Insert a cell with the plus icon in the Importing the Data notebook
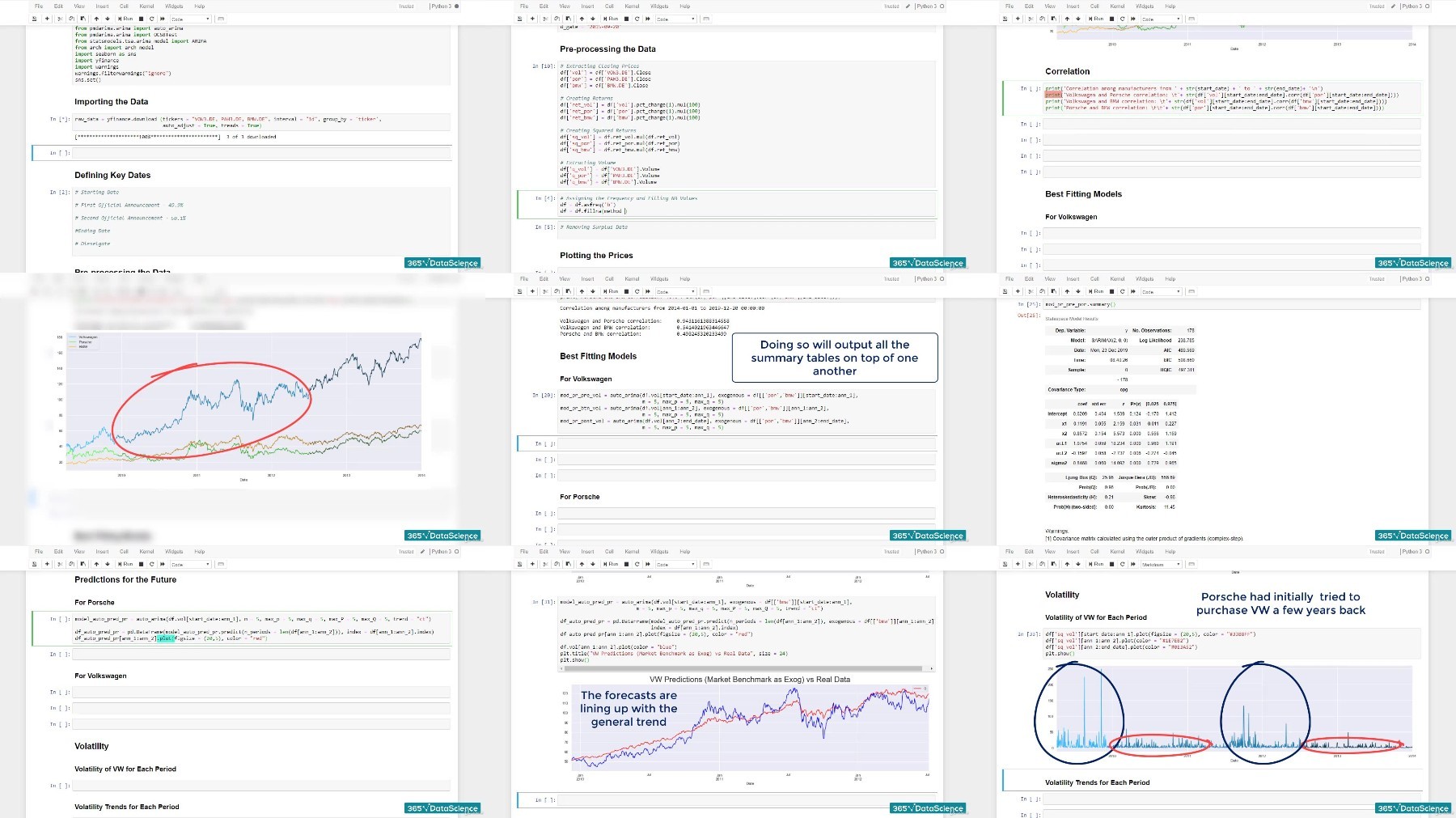The image size is (1456, 818). pos(47,19)
